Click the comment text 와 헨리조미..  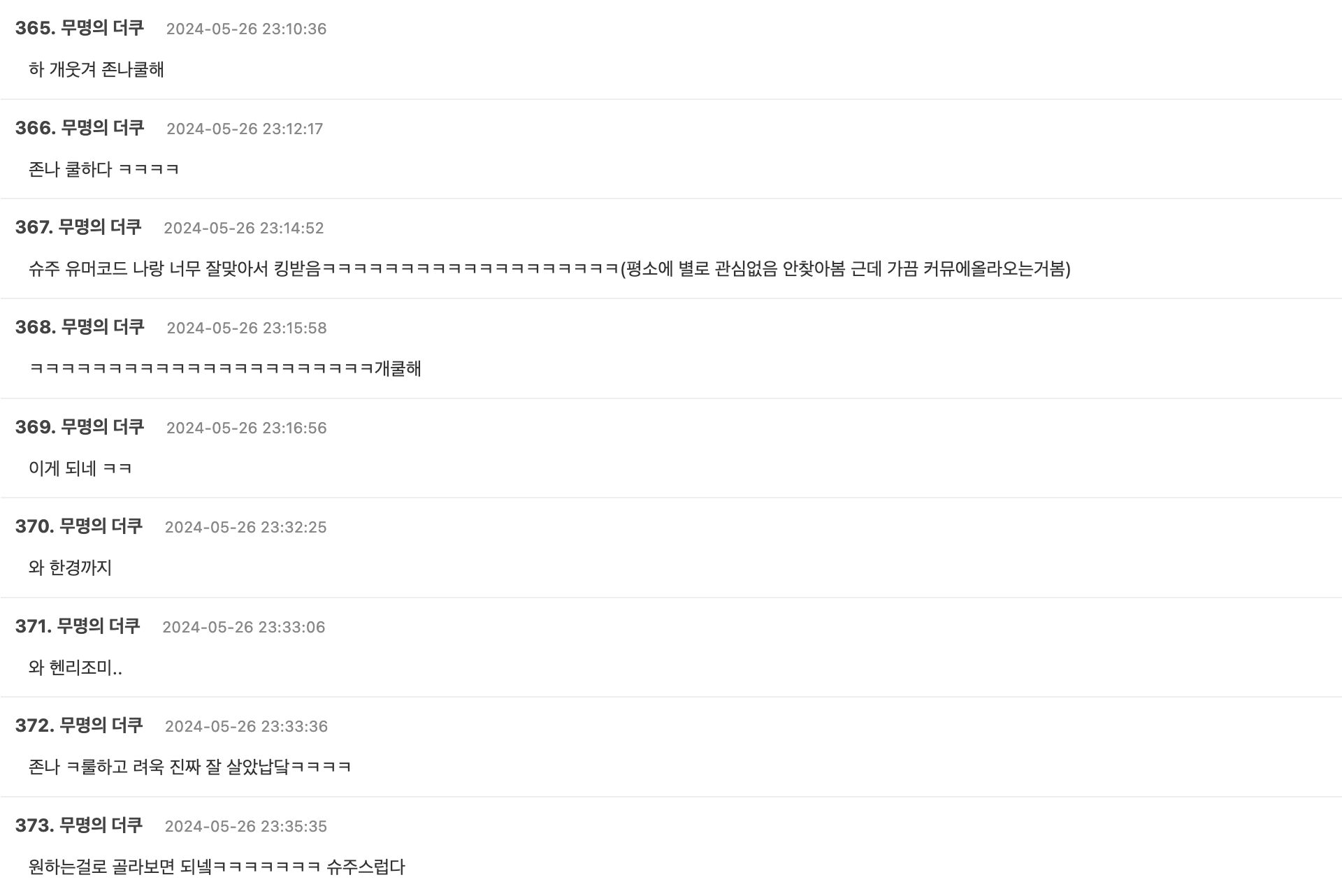[75, 667]
